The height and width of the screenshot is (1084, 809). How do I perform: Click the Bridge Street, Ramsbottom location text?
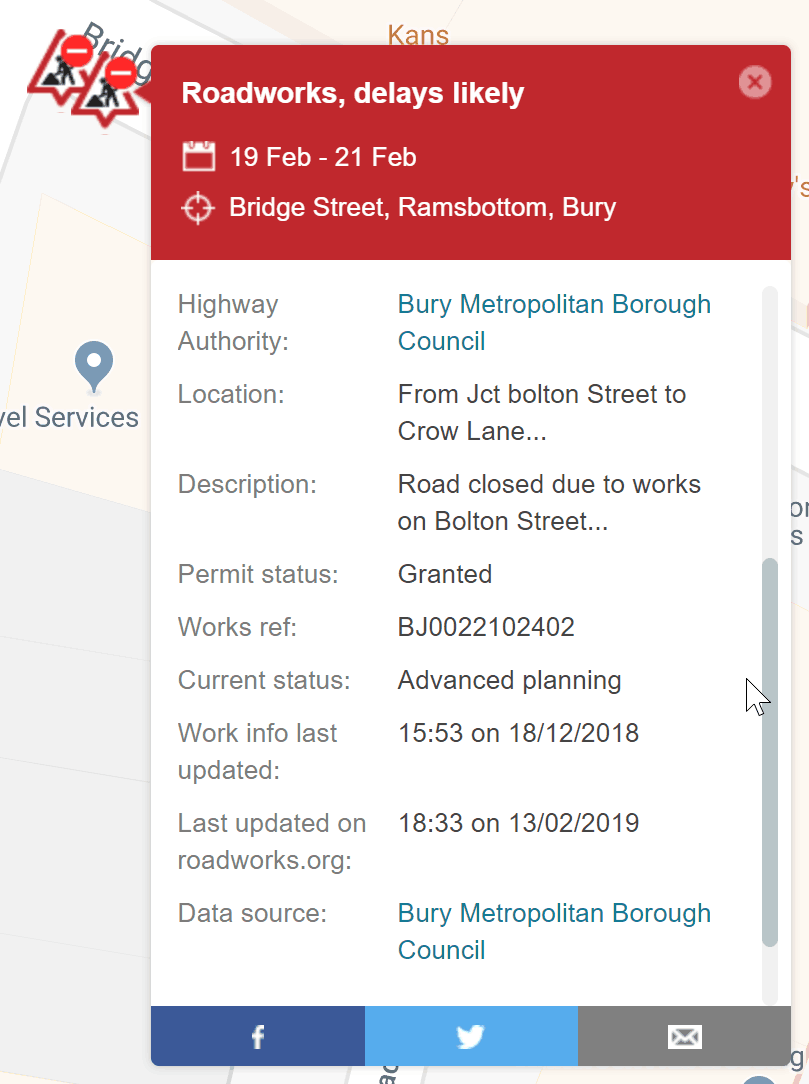coord(422,208)
